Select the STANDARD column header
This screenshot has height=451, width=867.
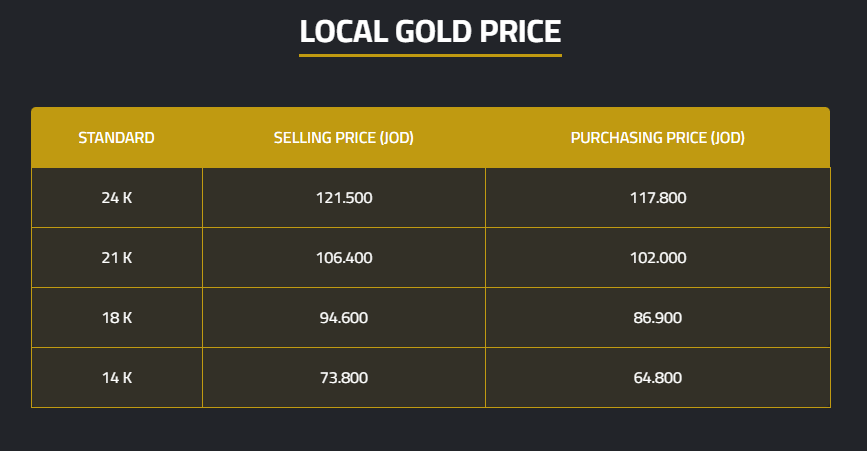[x=116, y=138]
